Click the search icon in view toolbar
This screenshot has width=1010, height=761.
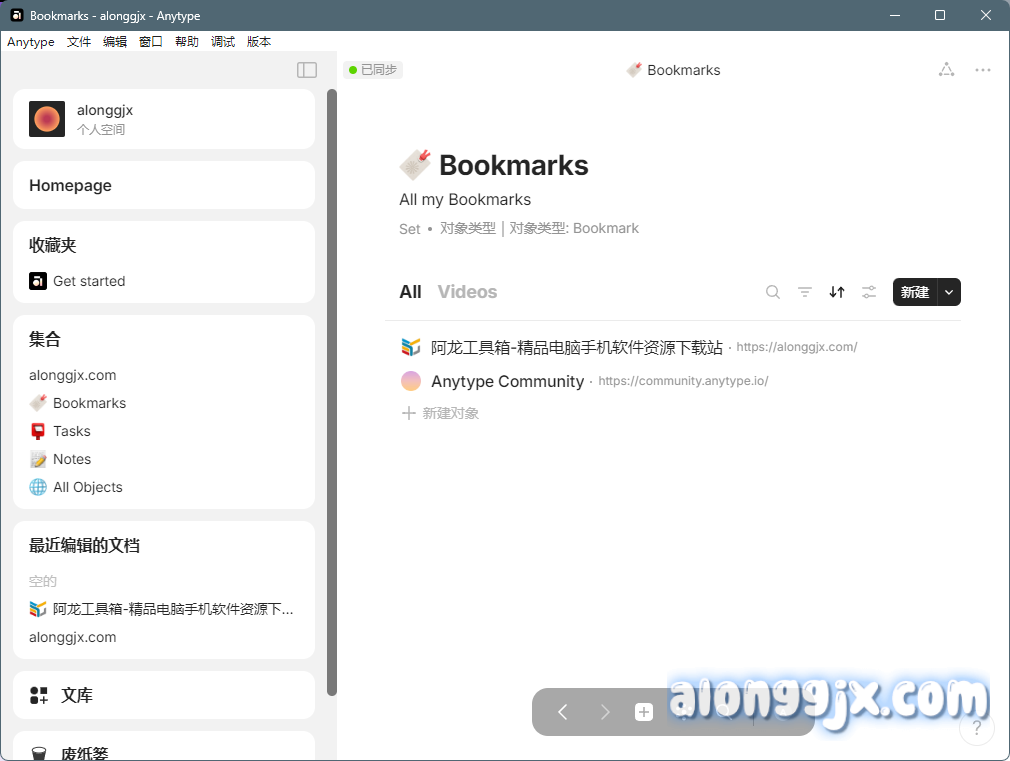pyautogui.click(x=773, y=292)
